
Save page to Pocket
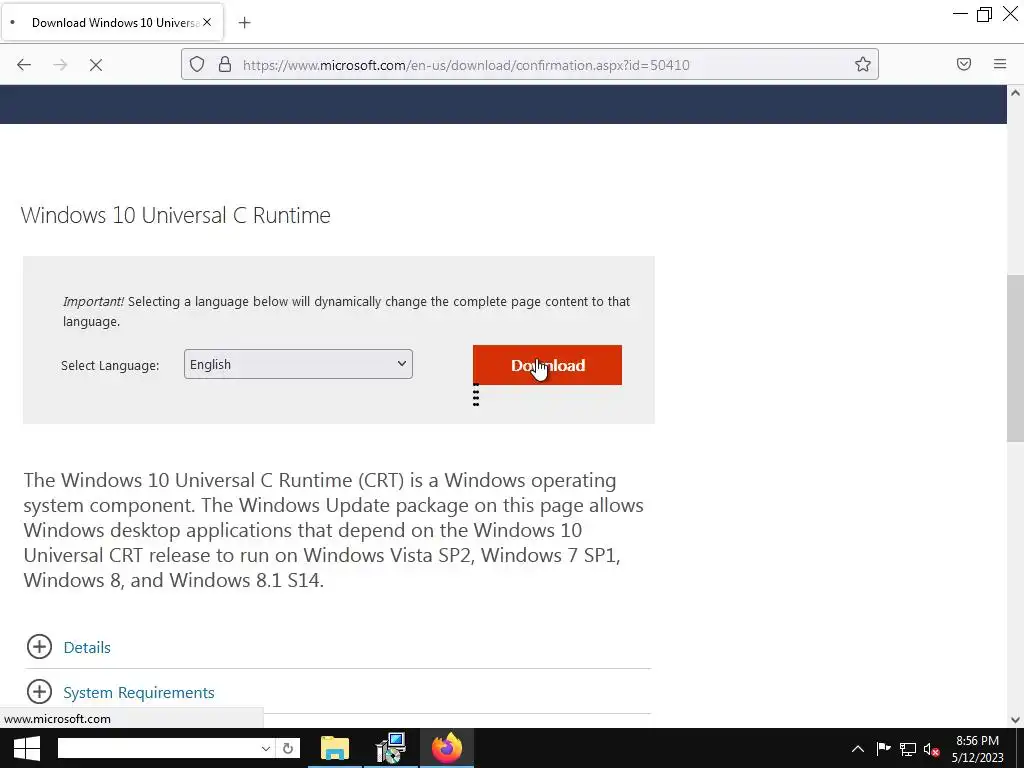[x=964, y=64]
